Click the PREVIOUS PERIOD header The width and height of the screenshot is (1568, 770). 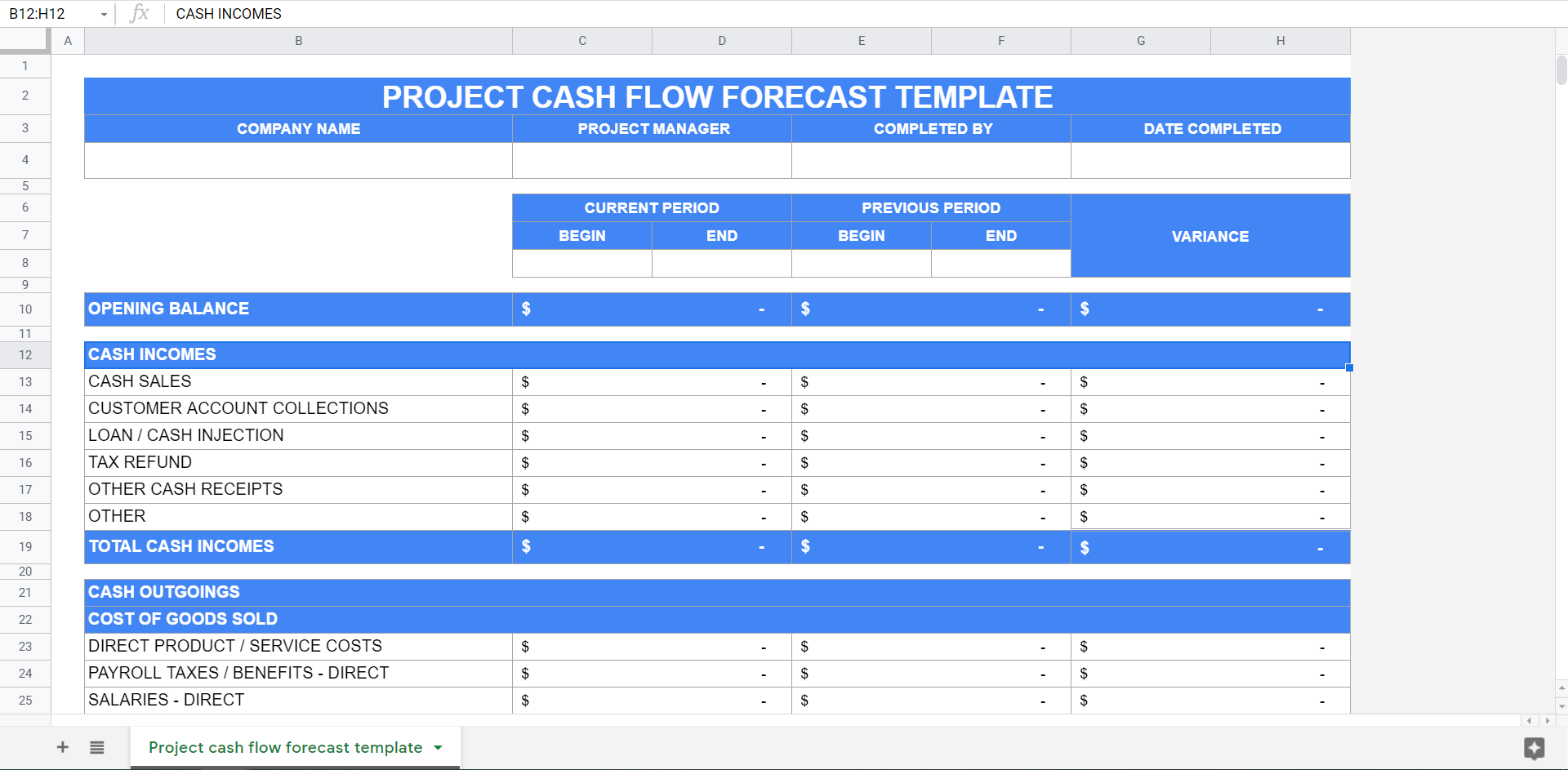click(932, 208)
